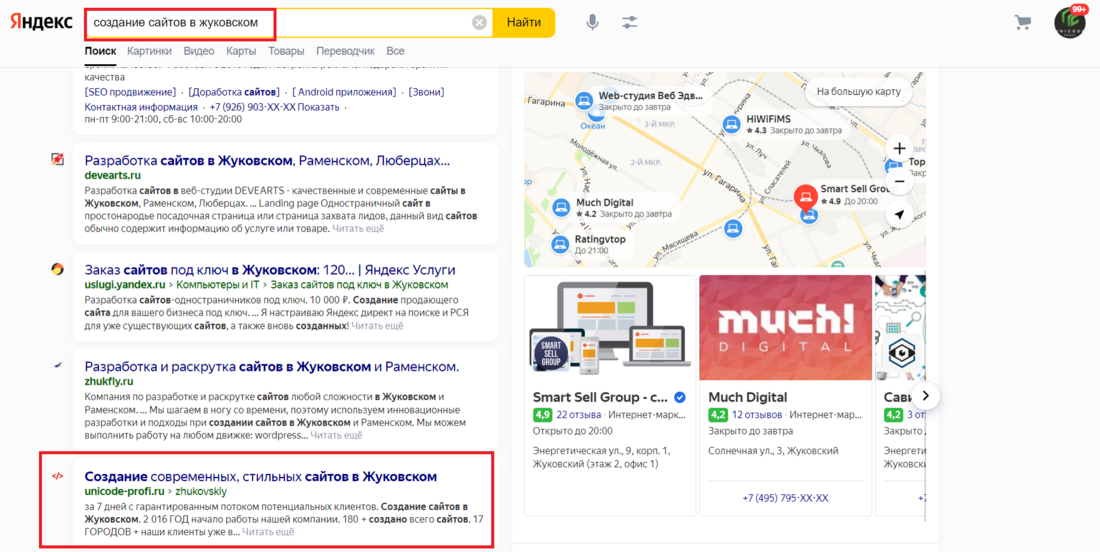Open Smart Sell Group card thumbnail

[610, 328]
